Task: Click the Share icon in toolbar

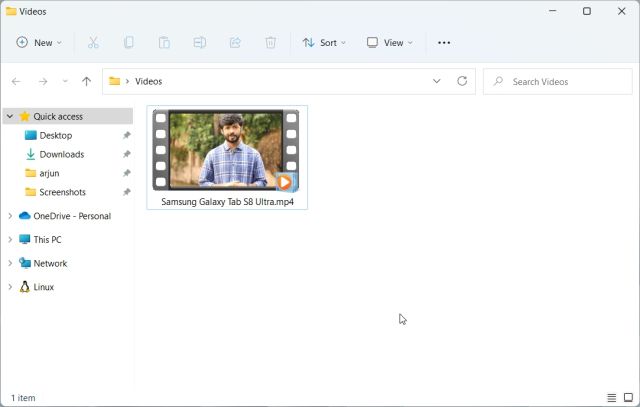Action: [235, 43]
